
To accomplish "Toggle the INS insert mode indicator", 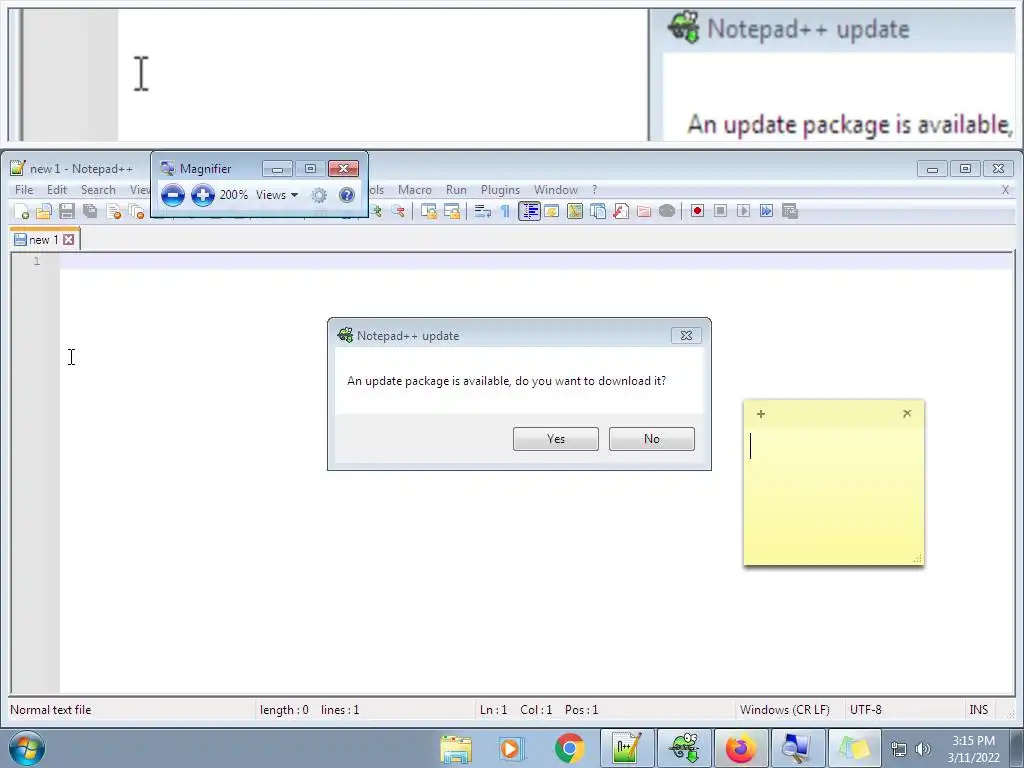I will 979,710.
